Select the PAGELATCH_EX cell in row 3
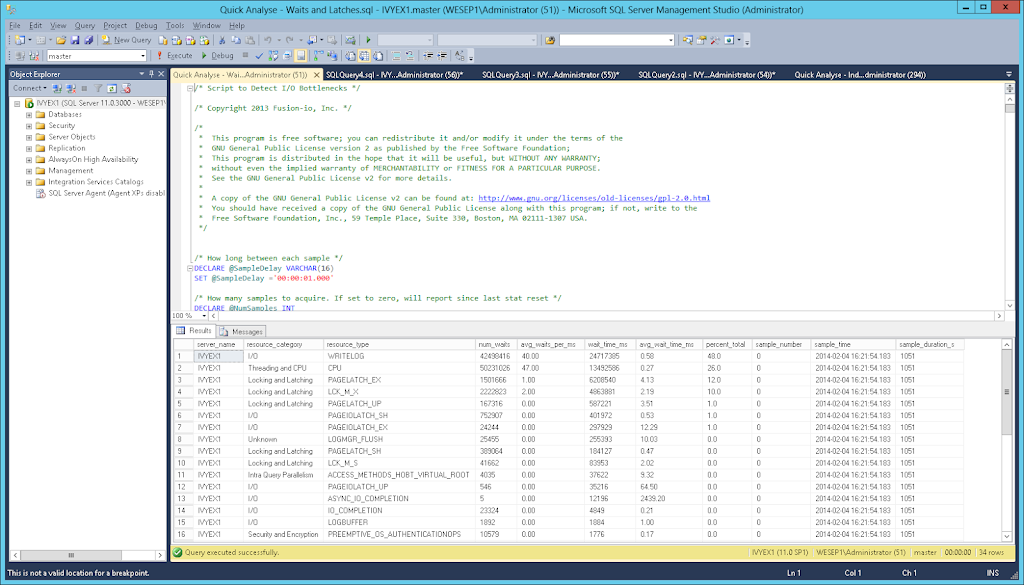 point(399,380)
